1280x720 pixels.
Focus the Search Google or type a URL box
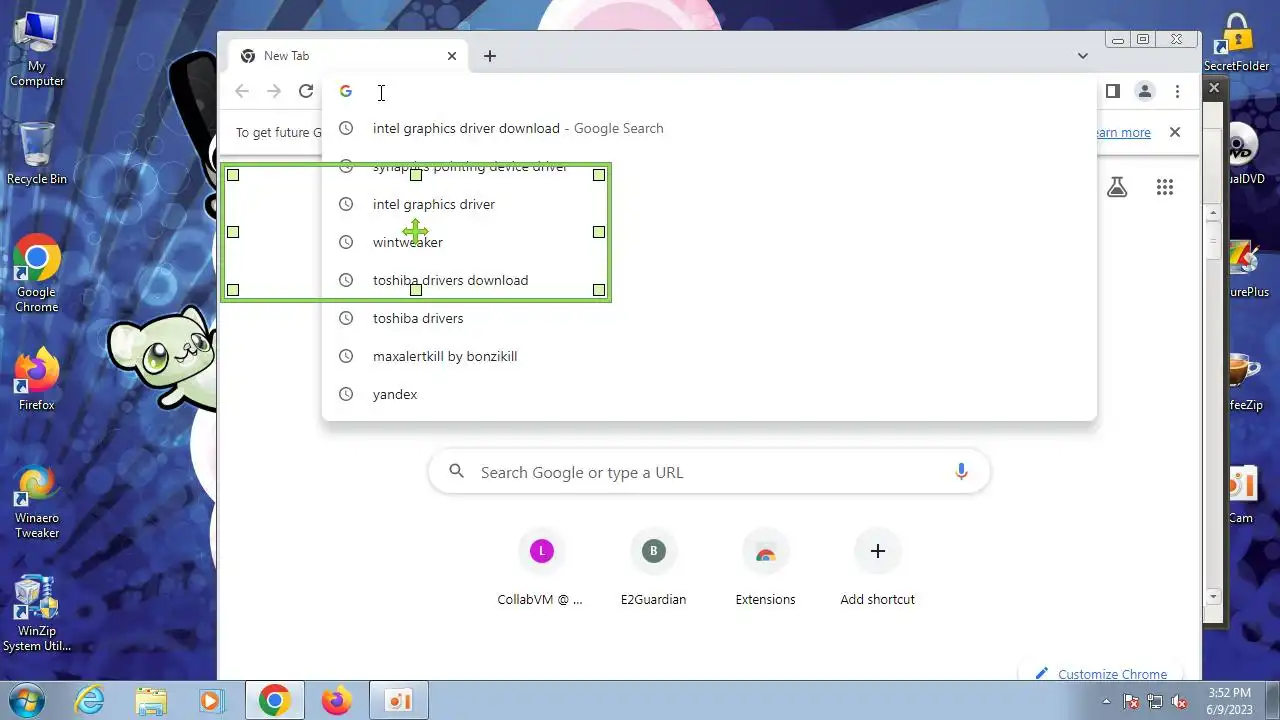coord(709,472)
